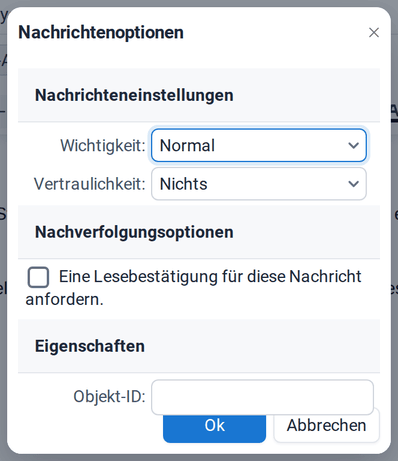Image resolution: width=398 pixels, height=461 pixels.
Task: Confirm with the Ok button
Action: pyautogui.click(x=214, y=428)
